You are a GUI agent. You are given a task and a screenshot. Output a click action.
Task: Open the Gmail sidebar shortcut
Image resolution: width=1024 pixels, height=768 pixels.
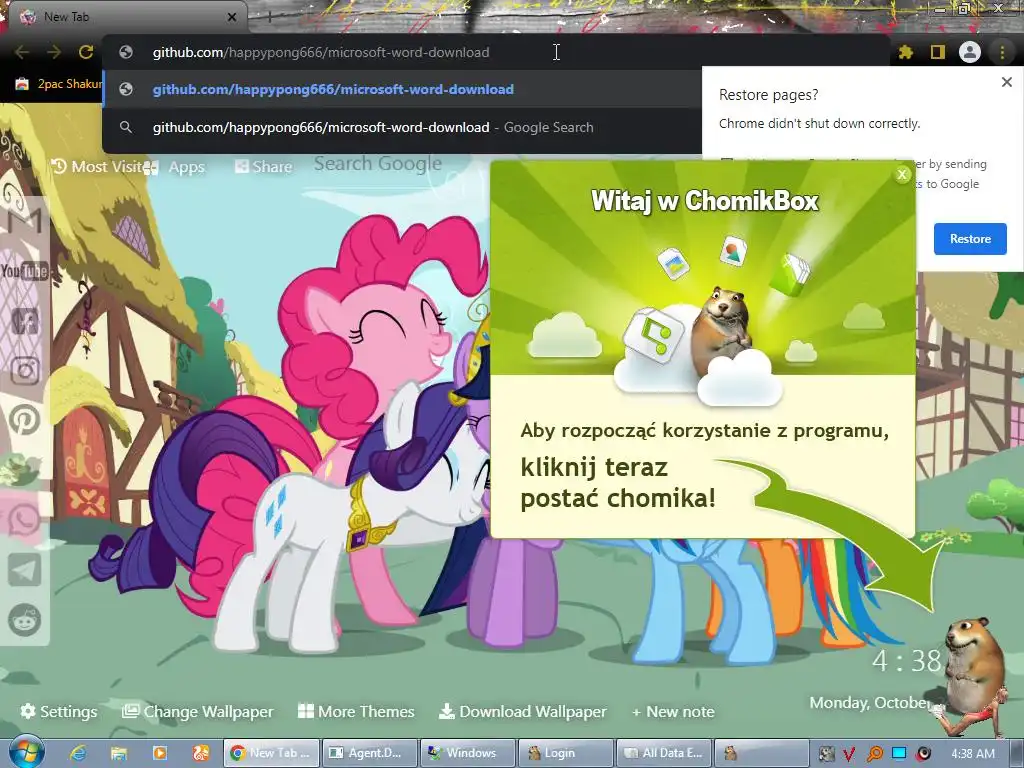25,221
